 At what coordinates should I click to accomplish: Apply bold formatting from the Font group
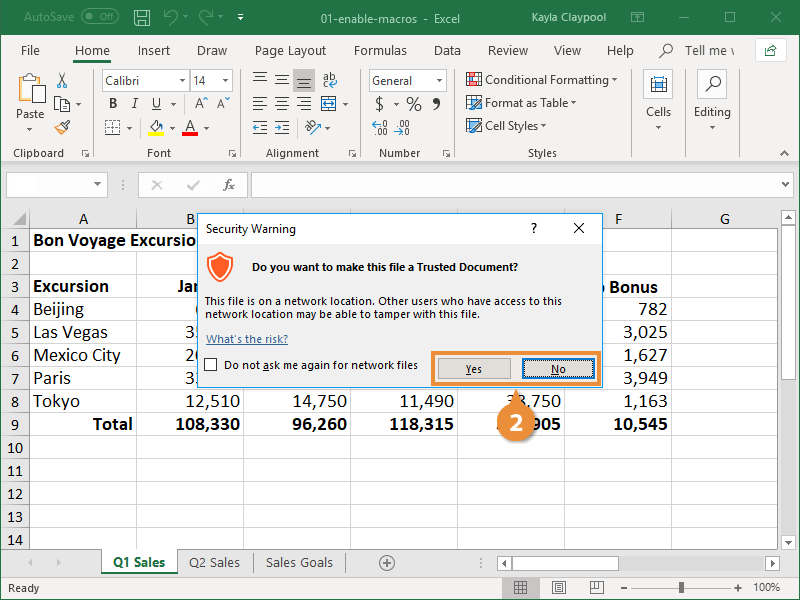point(112,103)
